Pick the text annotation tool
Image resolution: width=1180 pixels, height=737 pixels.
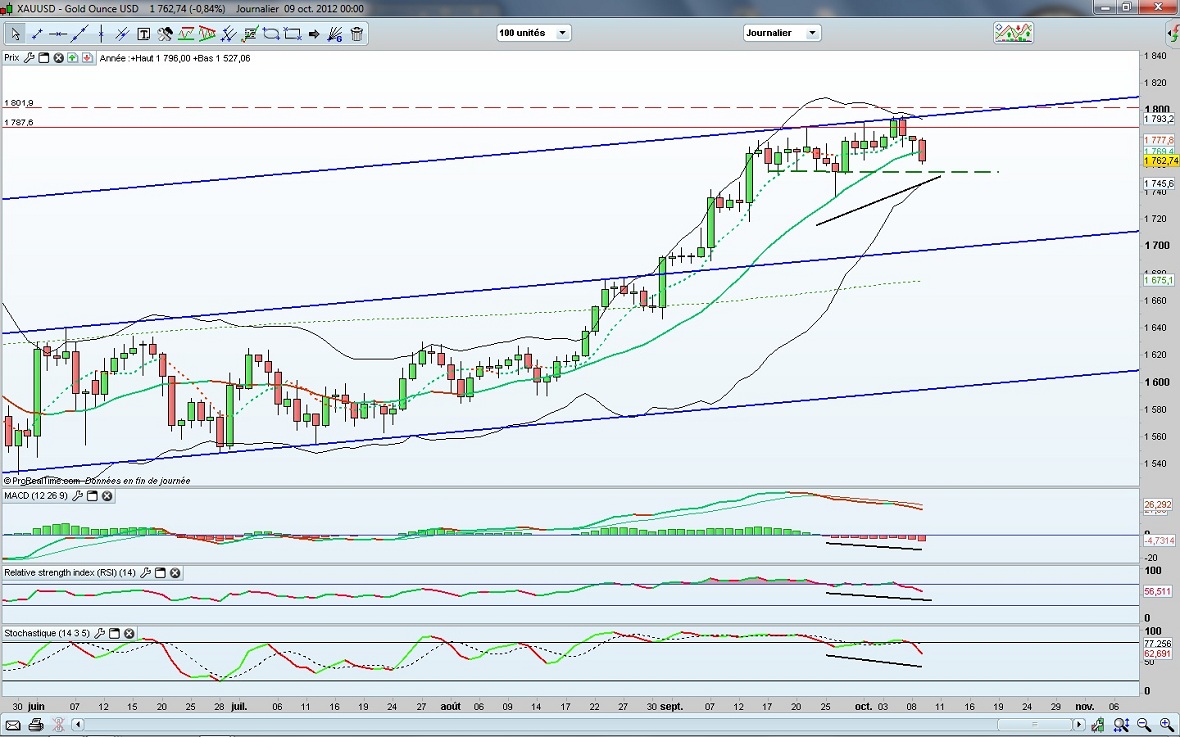tap(143, 34)
